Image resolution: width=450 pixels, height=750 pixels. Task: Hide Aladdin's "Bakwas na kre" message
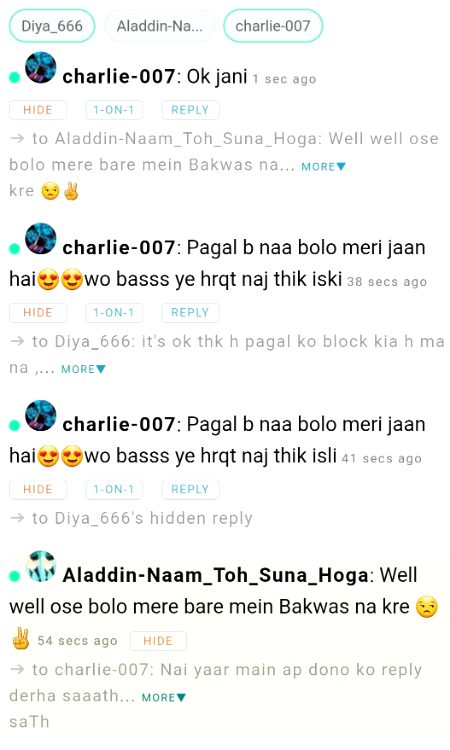pos(158,640)
